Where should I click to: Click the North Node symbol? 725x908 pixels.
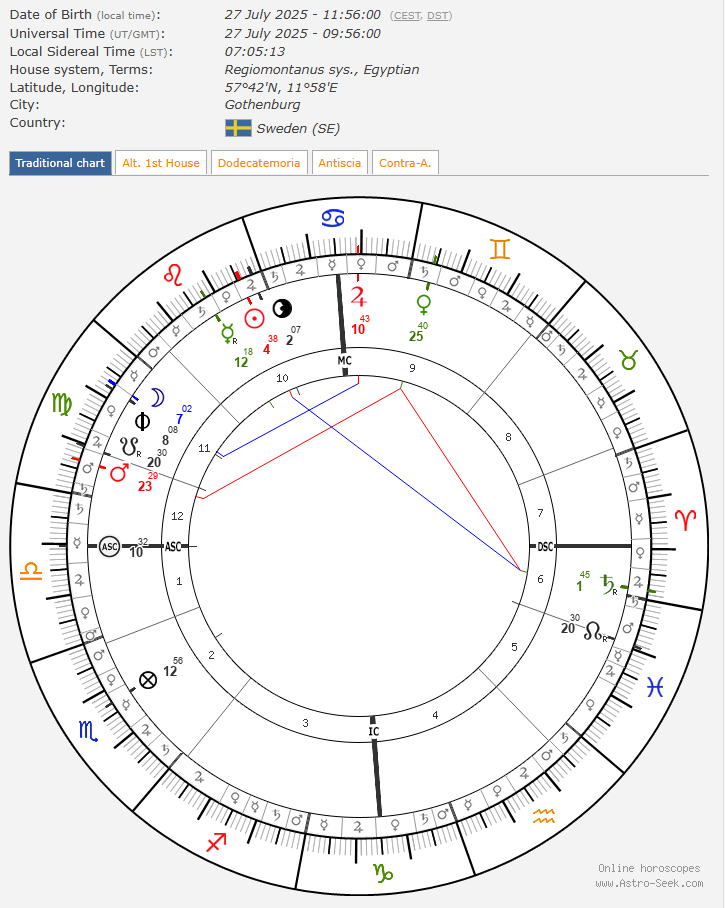pyautogui.click(x=595, y=631)
